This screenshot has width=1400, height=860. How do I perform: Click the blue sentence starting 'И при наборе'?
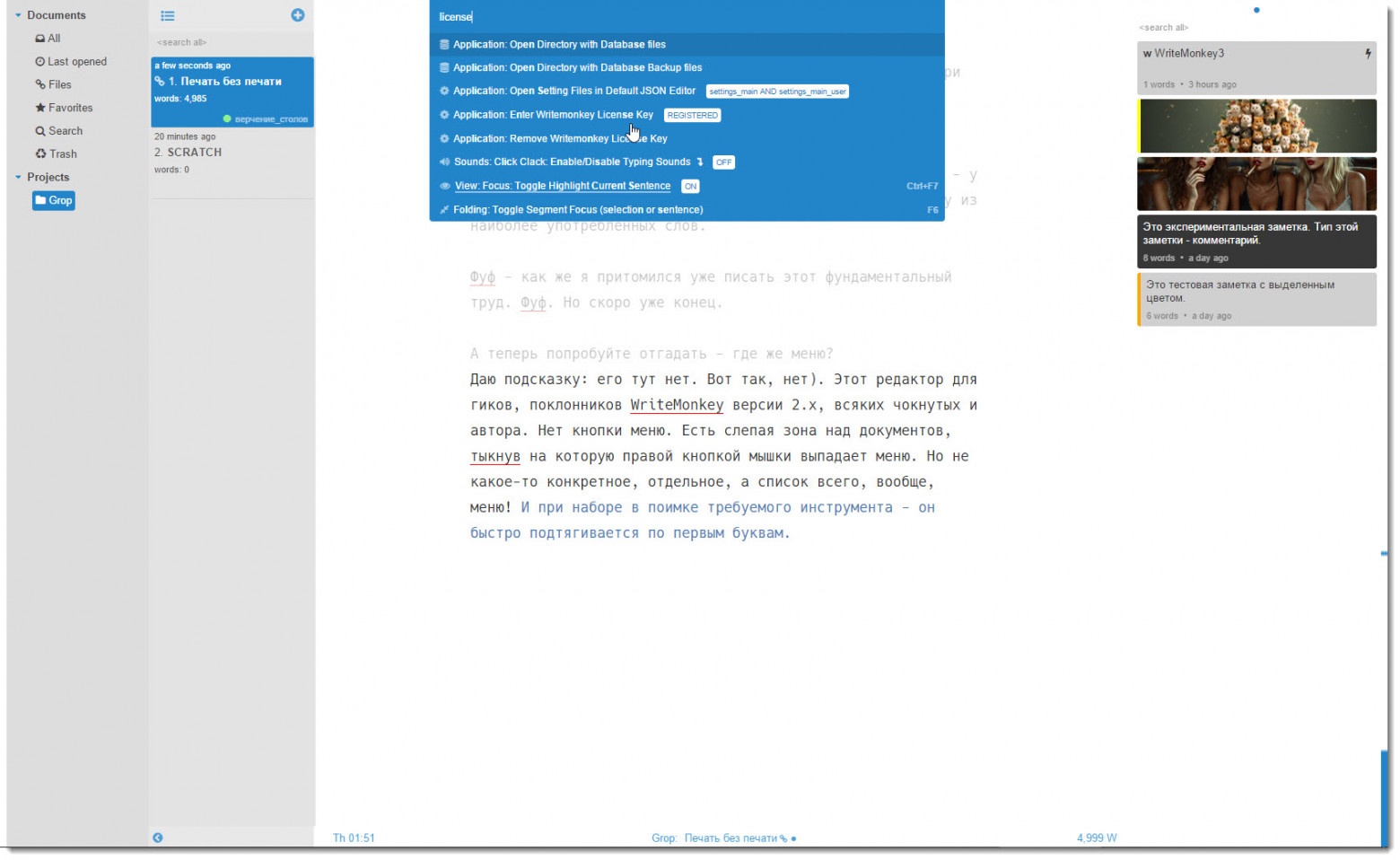click(703, 521)
